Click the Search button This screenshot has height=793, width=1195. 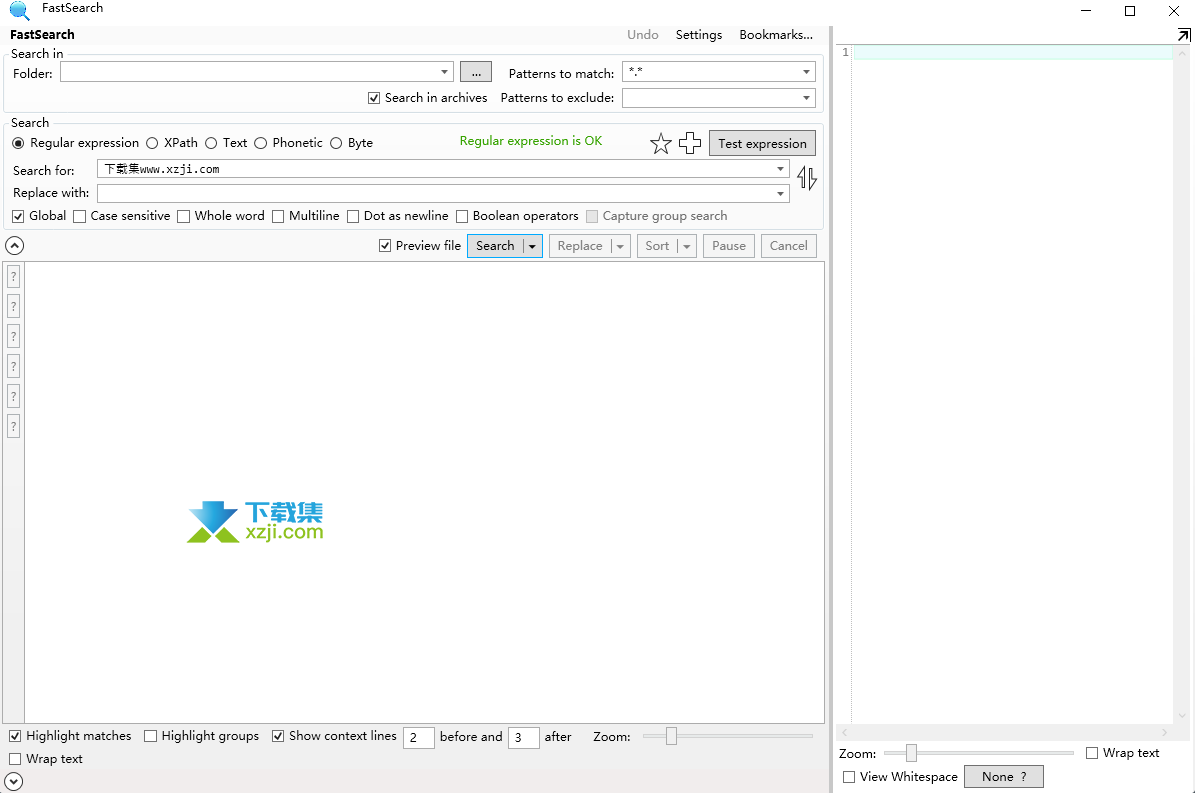click(496, 245)
